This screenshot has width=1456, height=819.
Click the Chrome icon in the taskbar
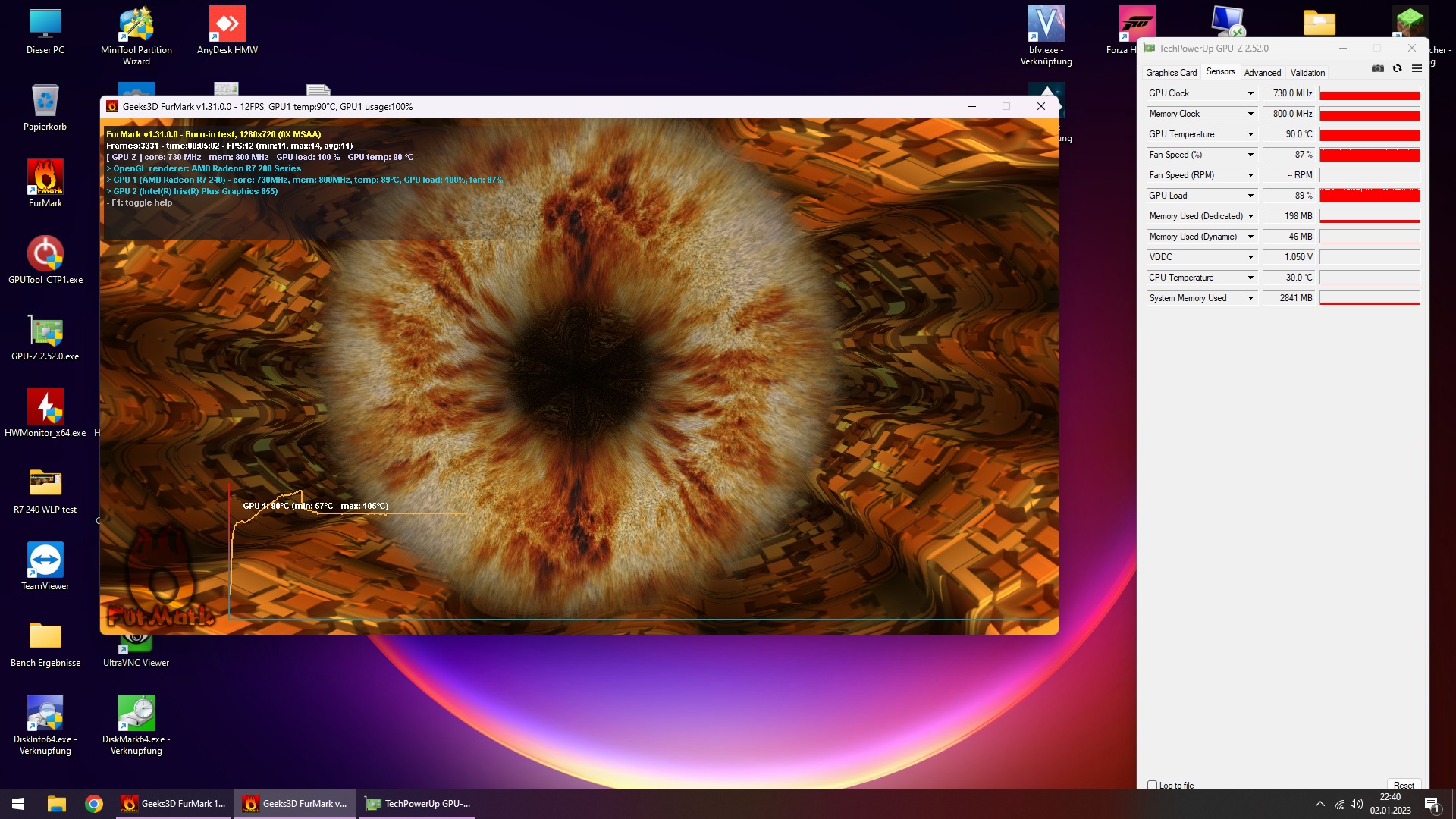[x=94, y=804]
